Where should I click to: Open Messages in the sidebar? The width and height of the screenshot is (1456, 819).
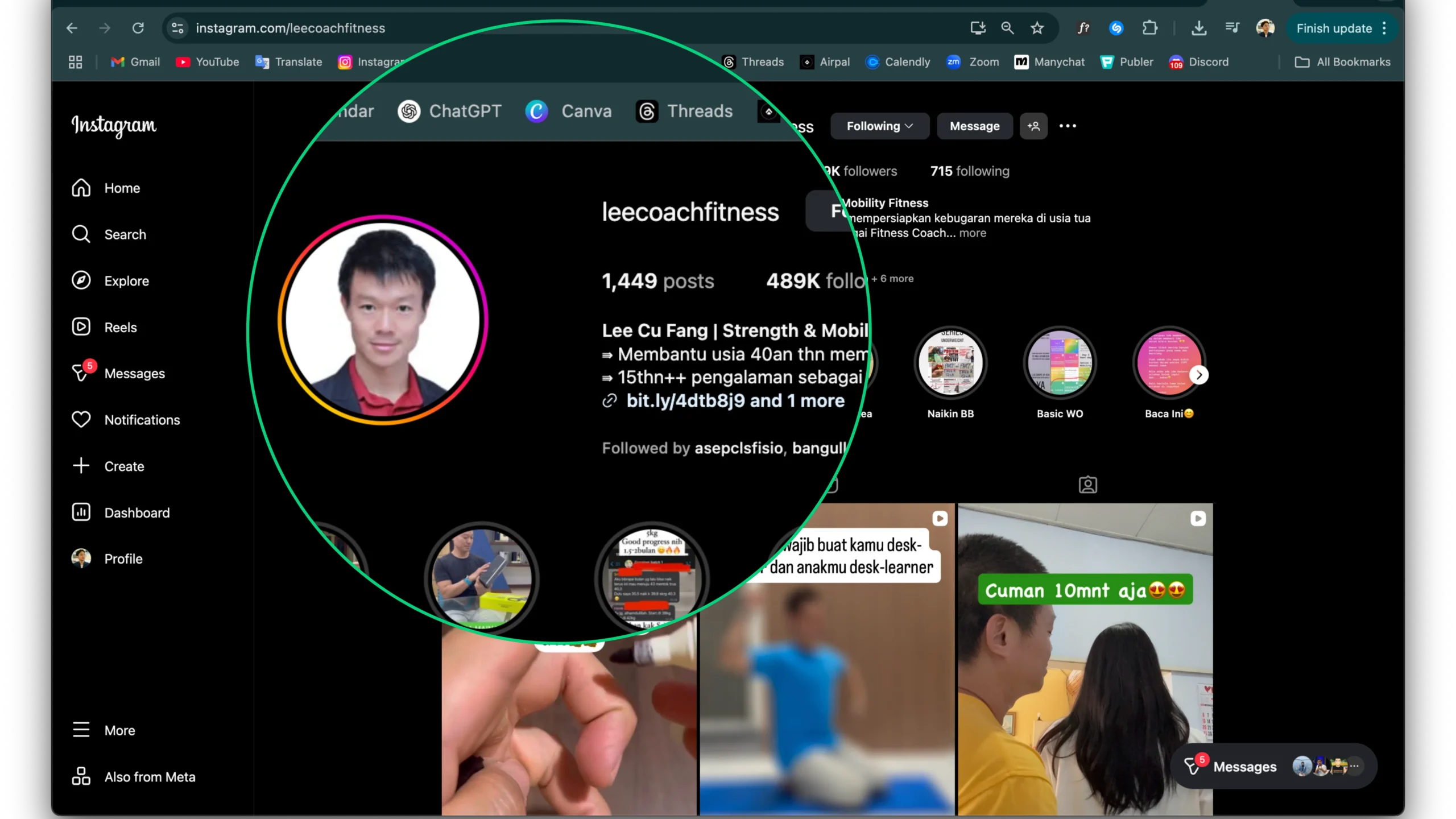click(118, 373)
